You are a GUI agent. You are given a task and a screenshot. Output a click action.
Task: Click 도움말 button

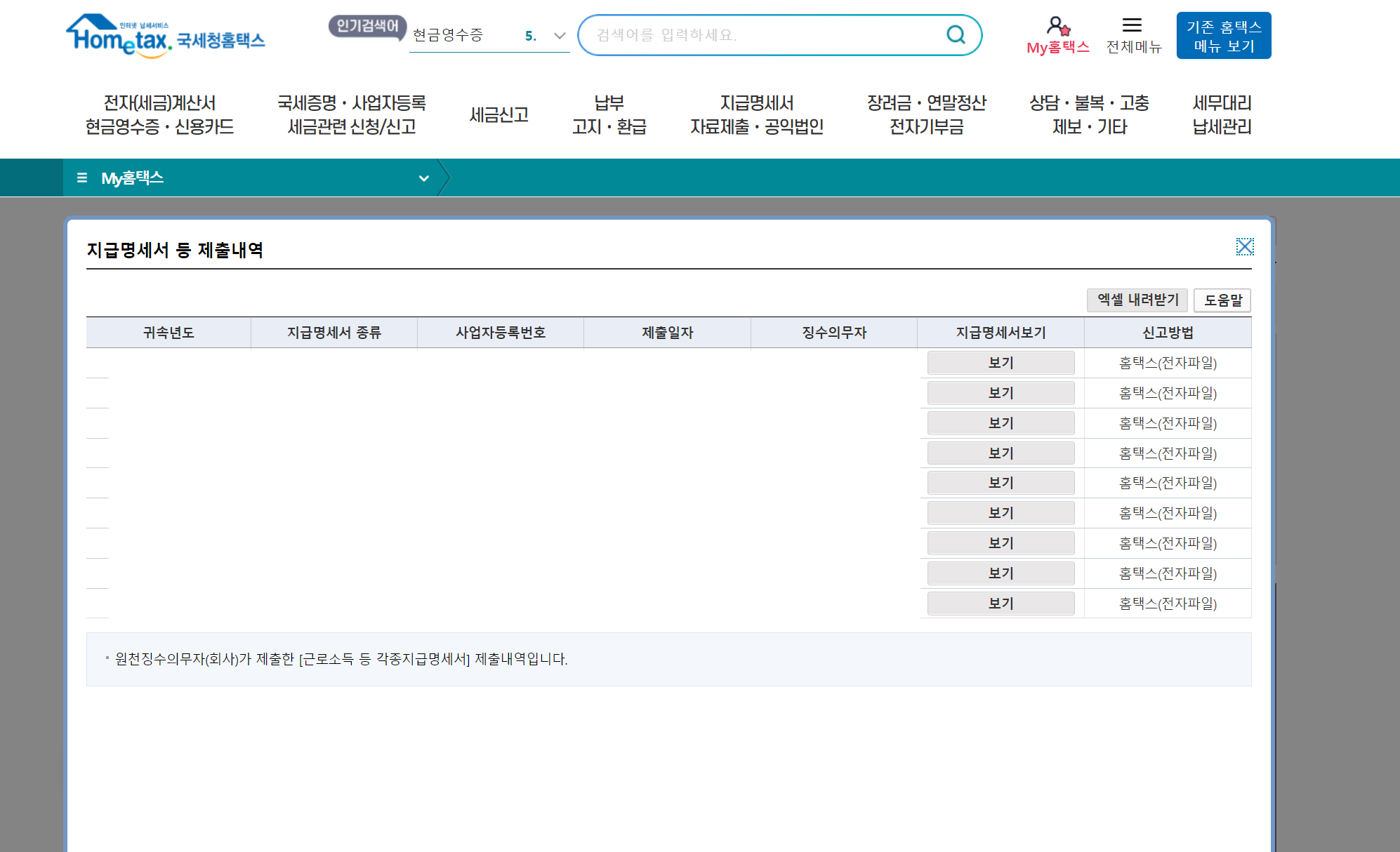pos(1222,300)
